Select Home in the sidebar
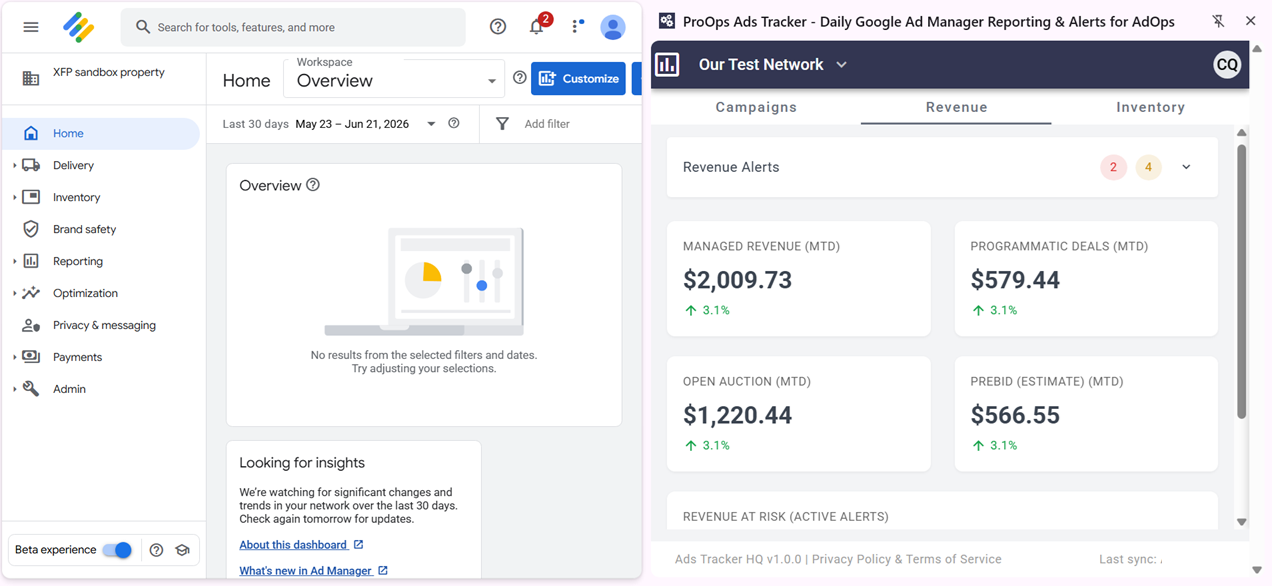Screen dimensions: 1272x586 [x=101, y=133]
